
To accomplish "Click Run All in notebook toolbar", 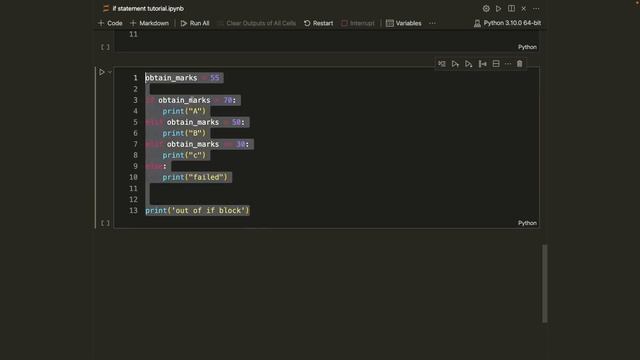I will [x=195, y=23].
